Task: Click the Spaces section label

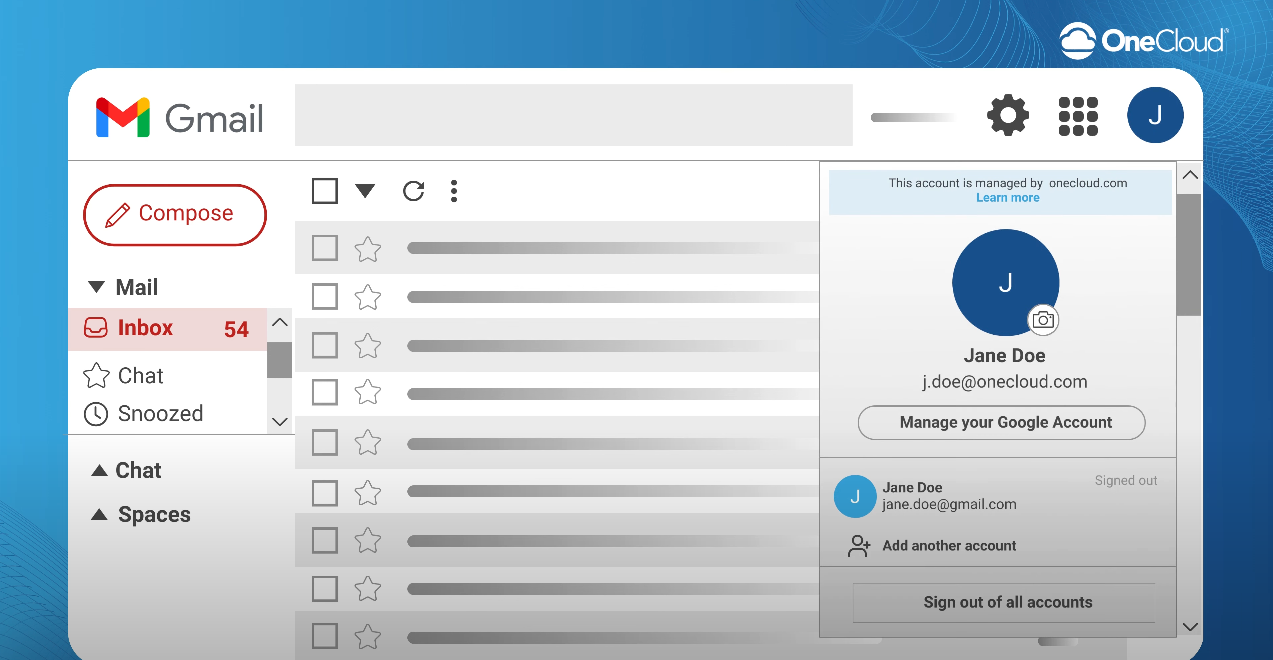Action: (x=154, y=515)
